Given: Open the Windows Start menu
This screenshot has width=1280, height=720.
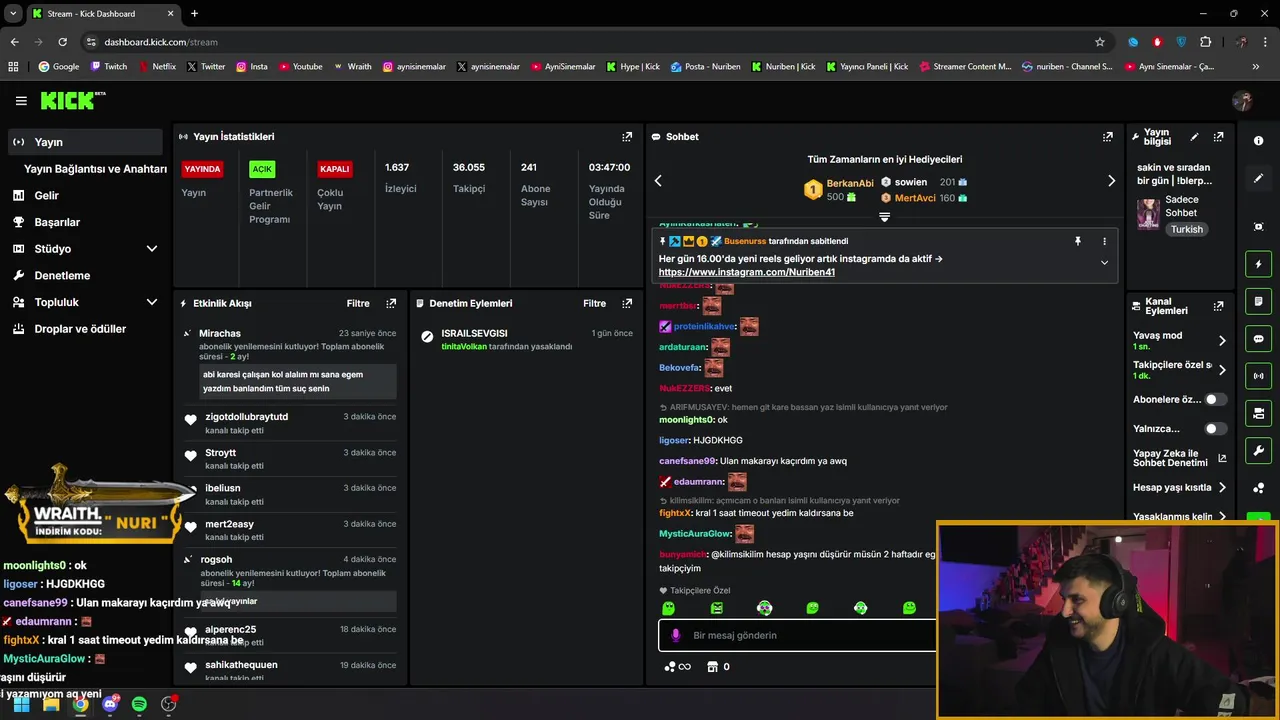Looking at the screenshot, I should [x=21, y=704].
